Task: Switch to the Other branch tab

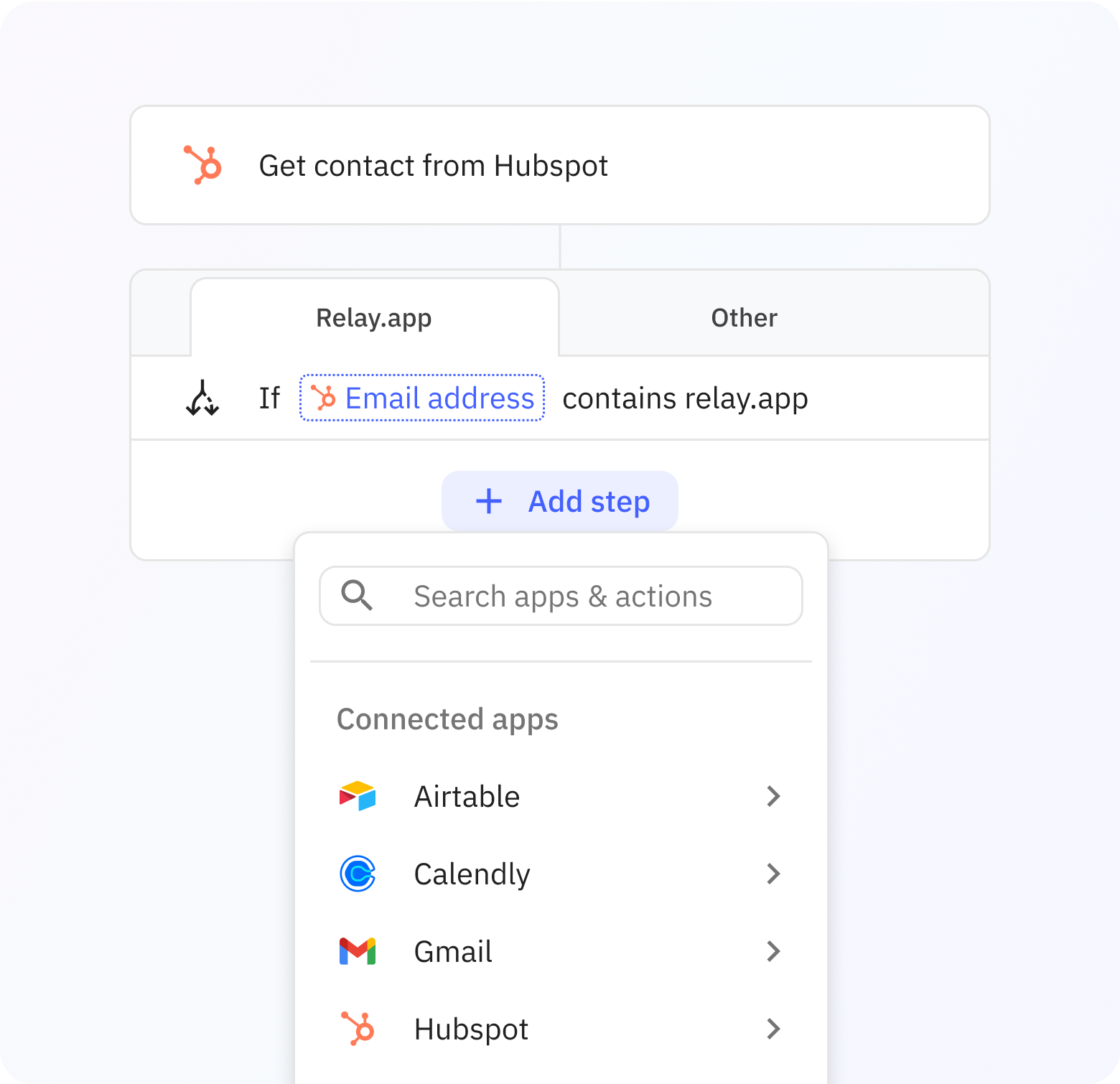Action: [743, 317]
